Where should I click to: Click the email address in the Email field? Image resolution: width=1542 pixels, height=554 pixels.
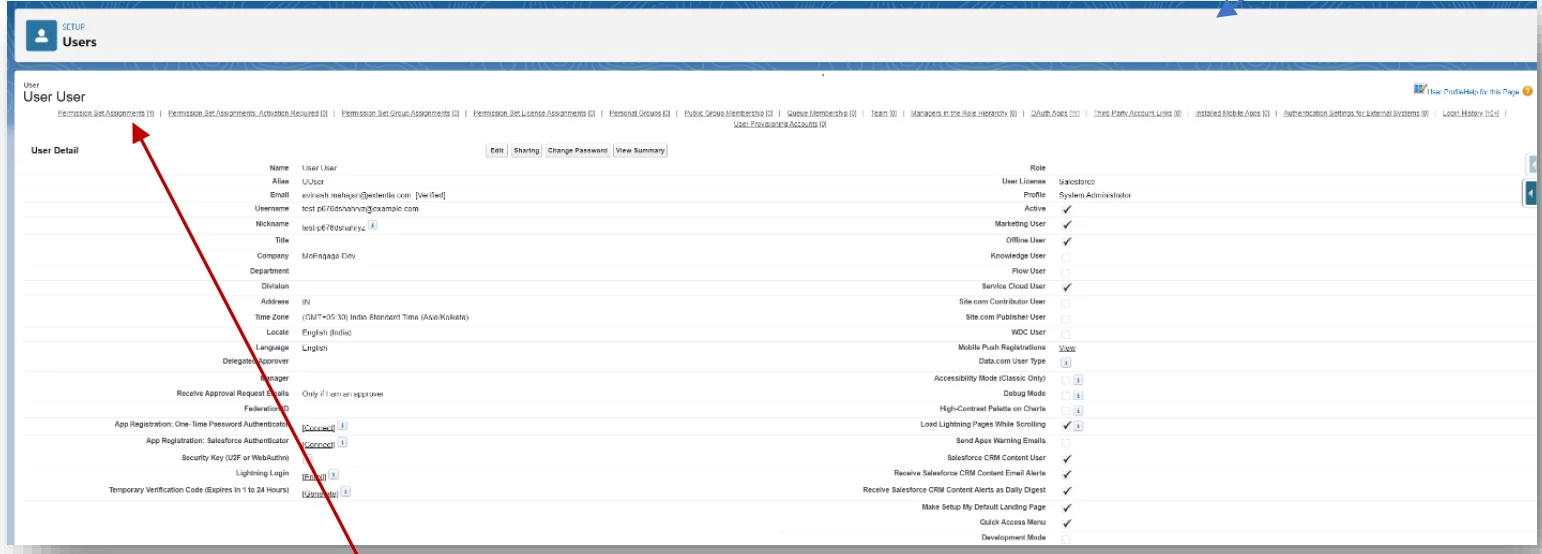(x=355, y=195)
